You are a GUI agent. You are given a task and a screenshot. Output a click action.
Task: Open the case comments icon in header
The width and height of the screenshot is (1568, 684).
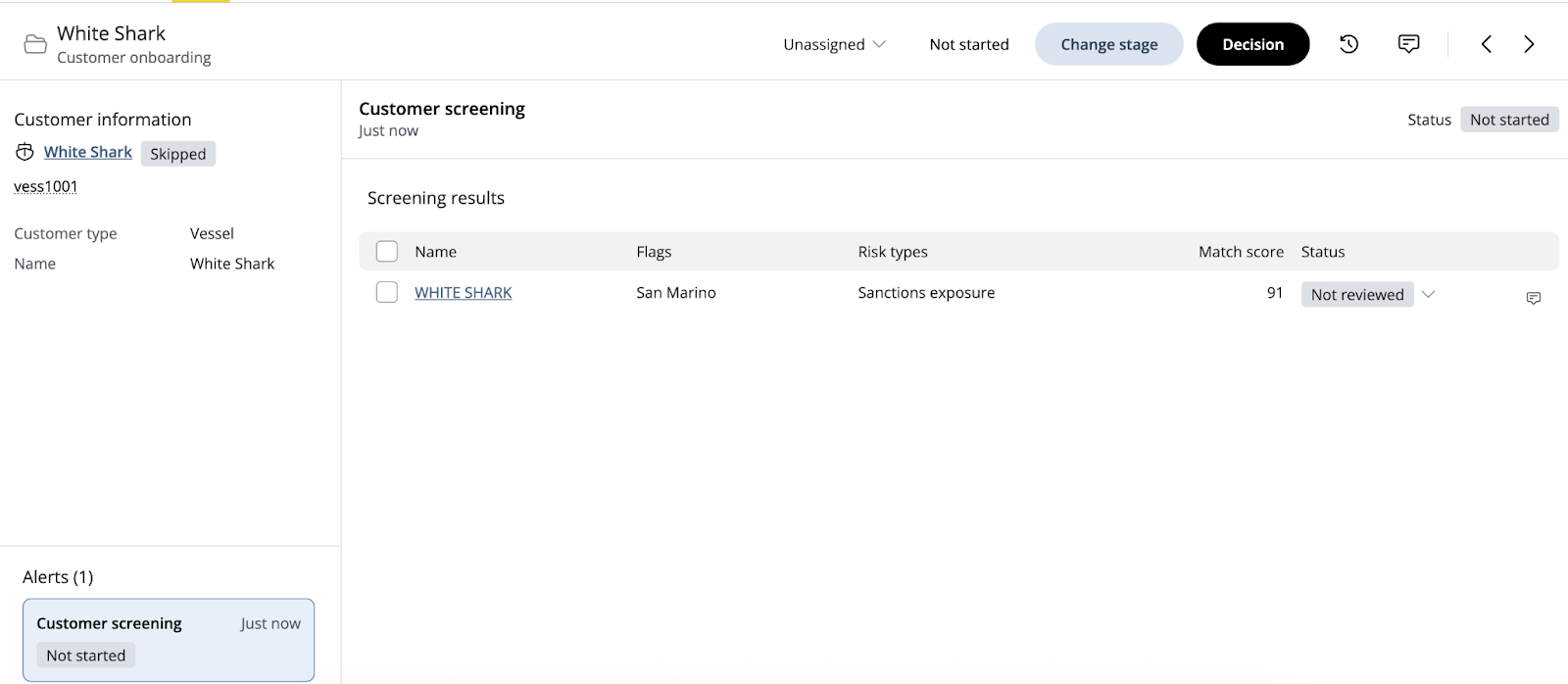tap(1408, 44)
